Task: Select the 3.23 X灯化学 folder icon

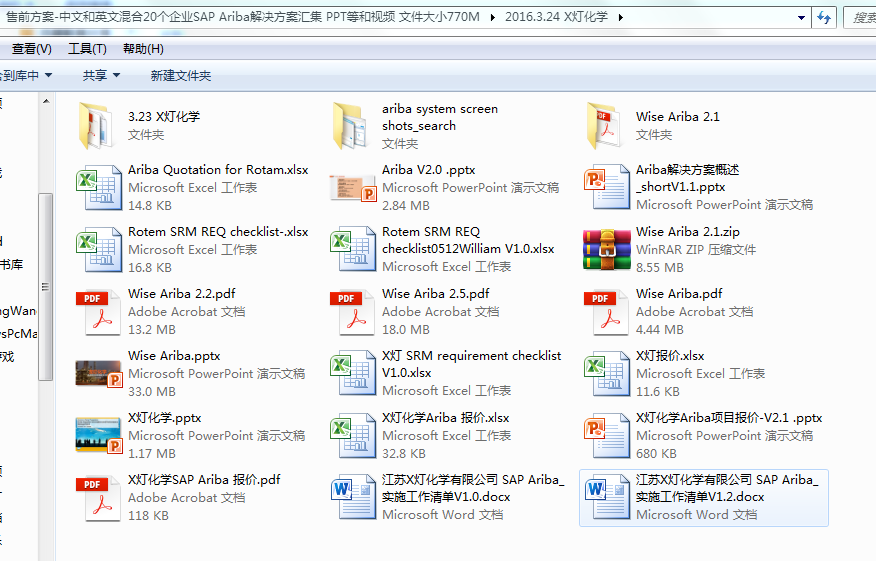Action: 98,125
